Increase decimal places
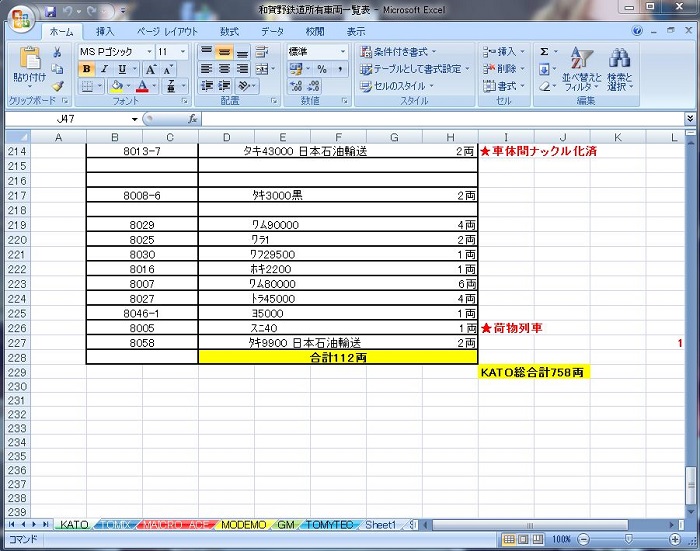 (296, 86)
